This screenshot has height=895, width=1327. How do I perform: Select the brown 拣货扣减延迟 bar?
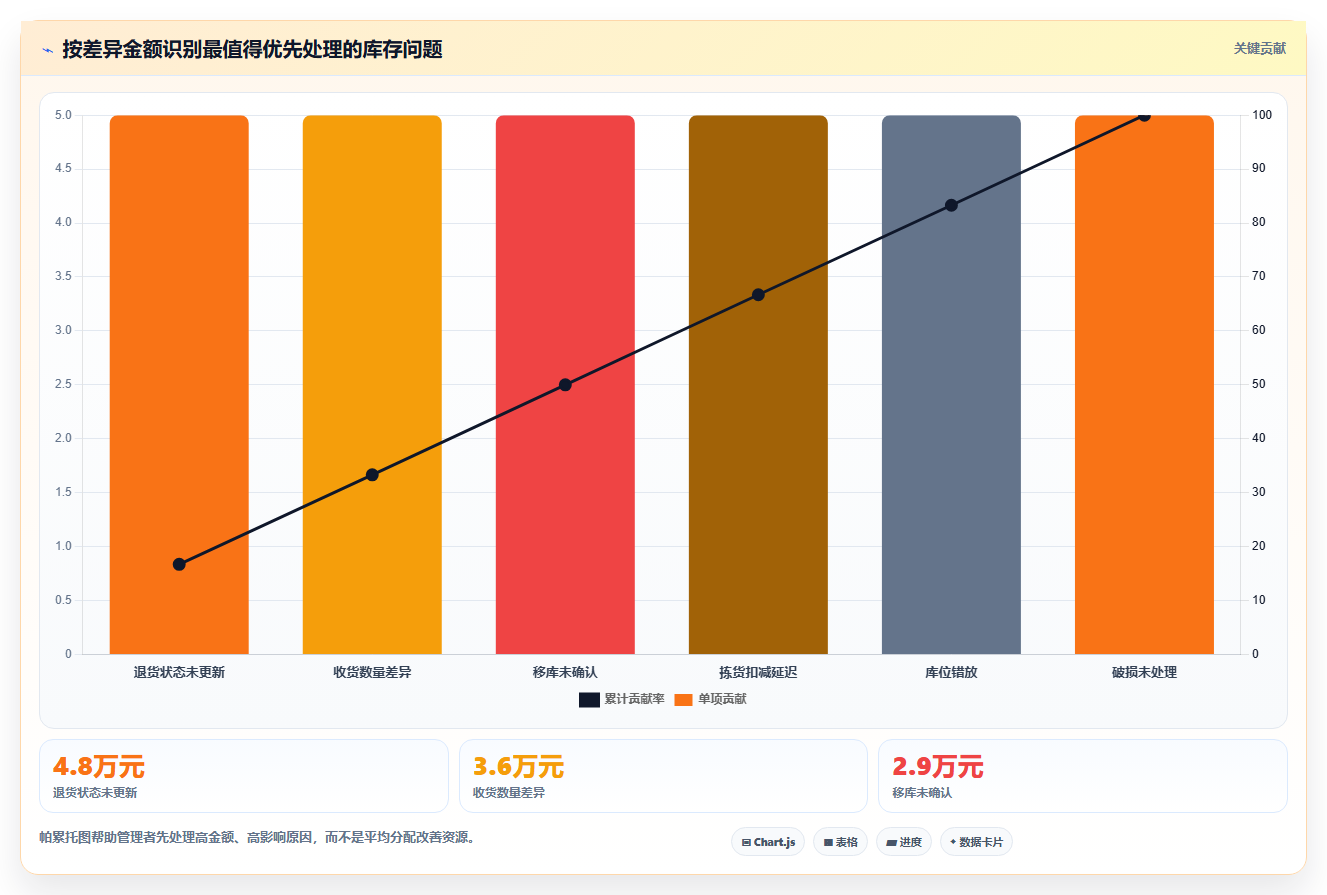(758, 384)
